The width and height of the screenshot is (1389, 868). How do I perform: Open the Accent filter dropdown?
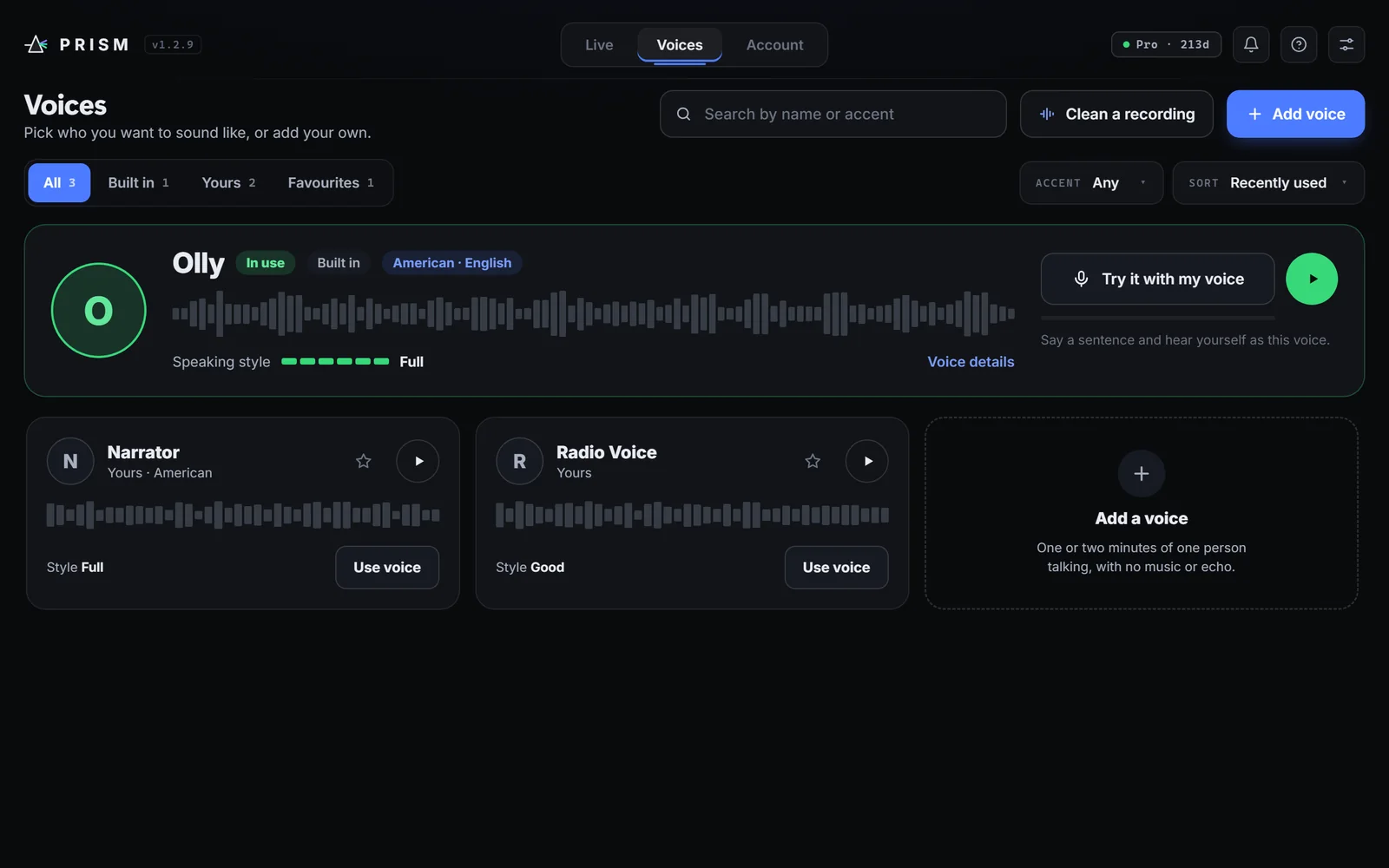tap(1091, 182)
